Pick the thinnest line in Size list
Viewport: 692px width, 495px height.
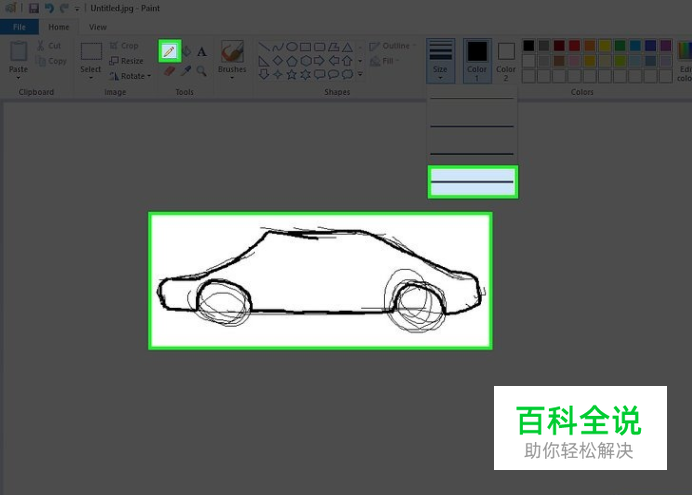[x=472, y=99]
